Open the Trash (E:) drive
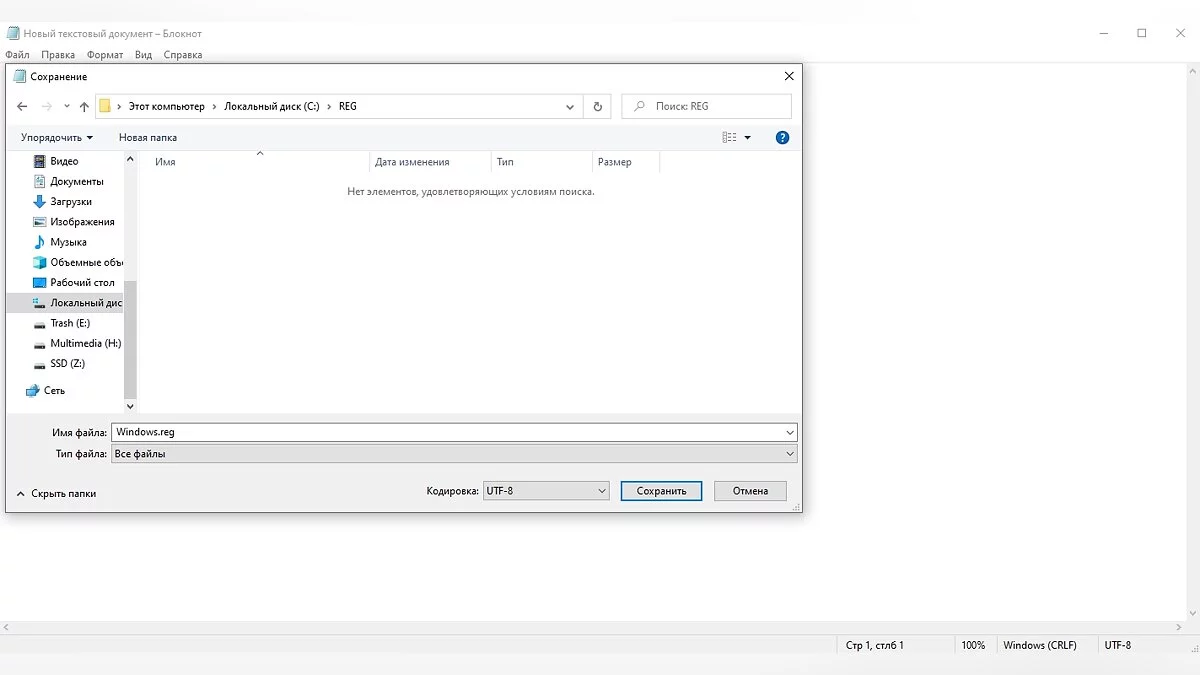The height and width of the screenshot is (675, 1200). [69, 323]
